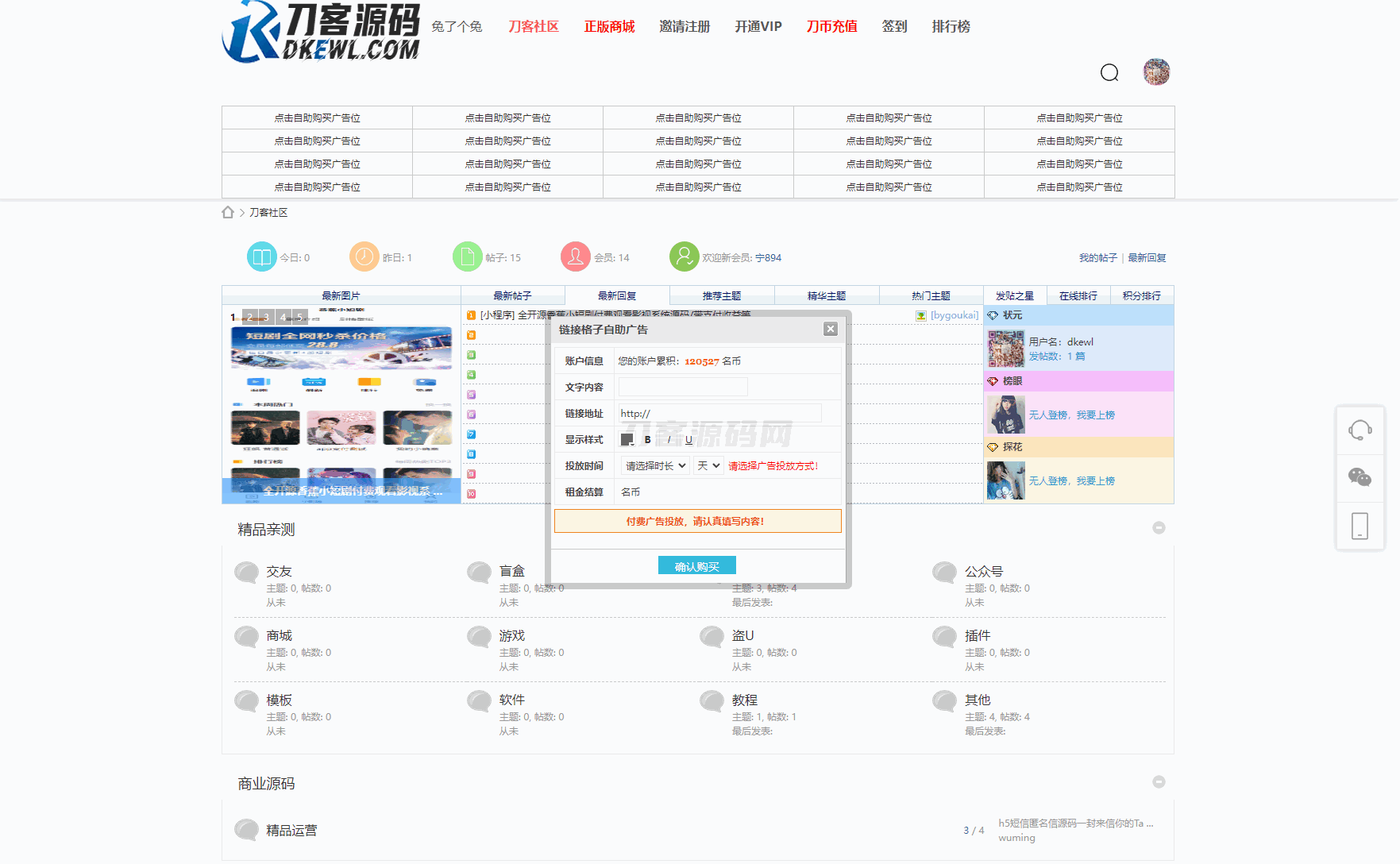Click the 交友 forum bubble icon
Image resolution: width=1400 pixels, height=864 pixels.
click(246, 573)
